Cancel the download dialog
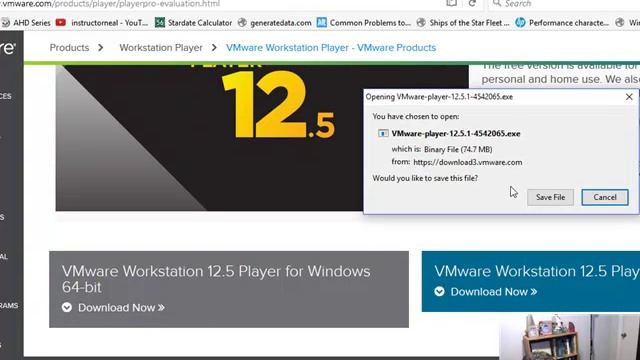The width and height of the screenshot is (640, 360). pos(604,197)
